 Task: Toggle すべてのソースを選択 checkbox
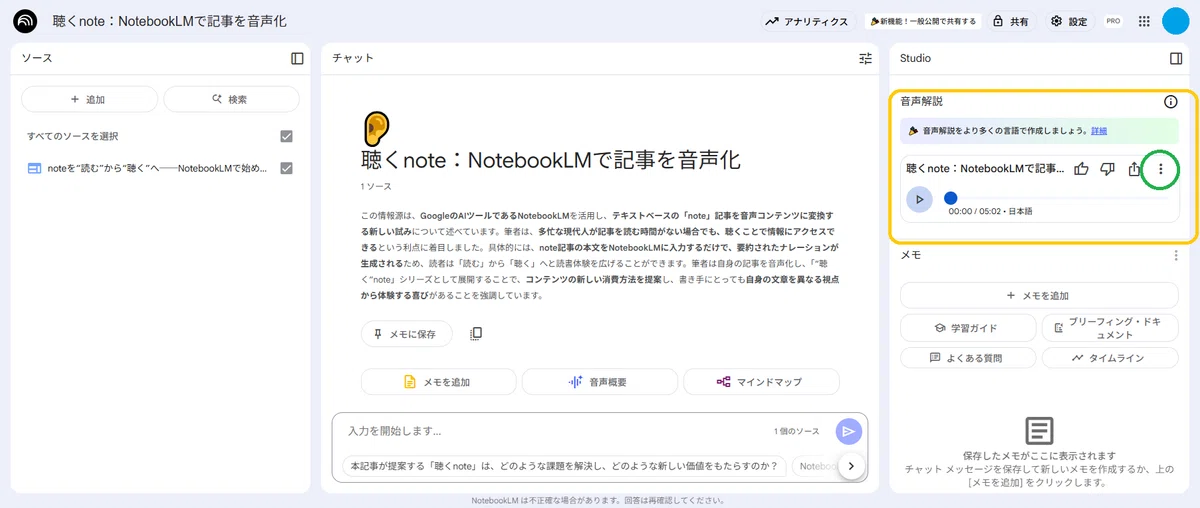(286, 136)
